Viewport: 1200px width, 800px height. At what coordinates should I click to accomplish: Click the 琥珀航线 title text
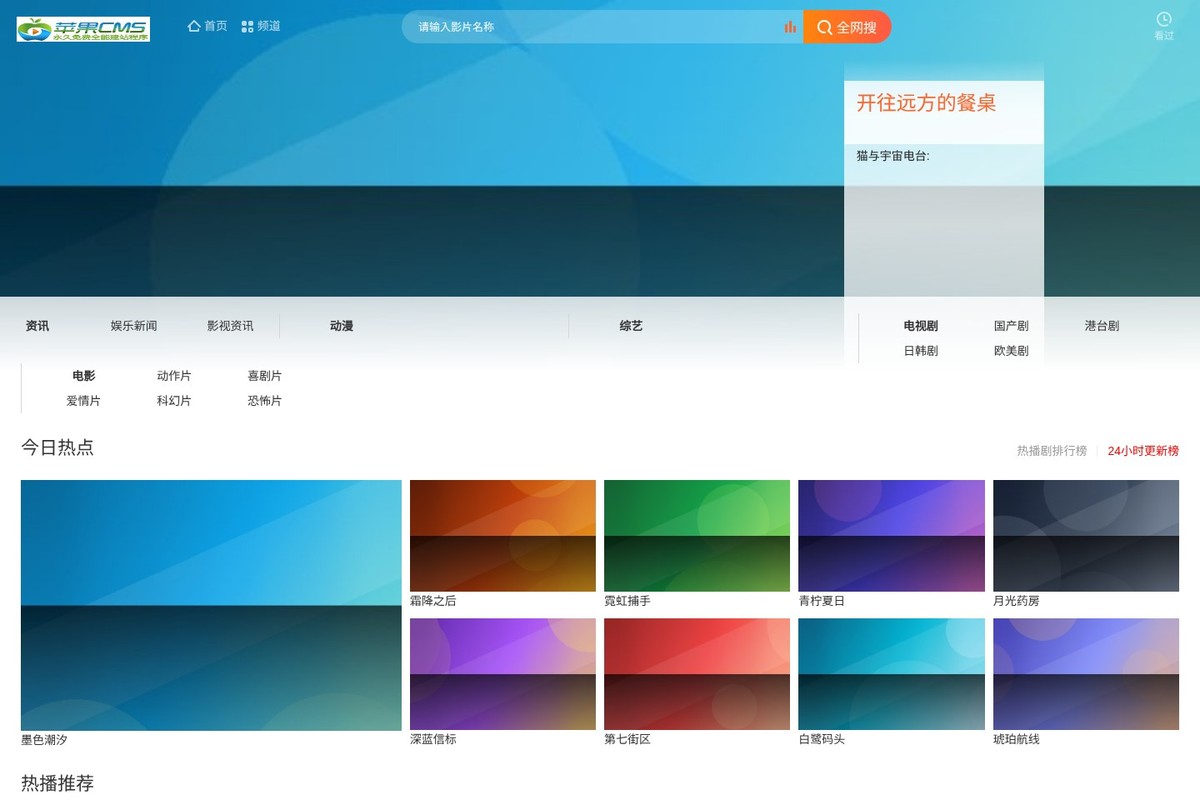click(x=1016, y=739)
